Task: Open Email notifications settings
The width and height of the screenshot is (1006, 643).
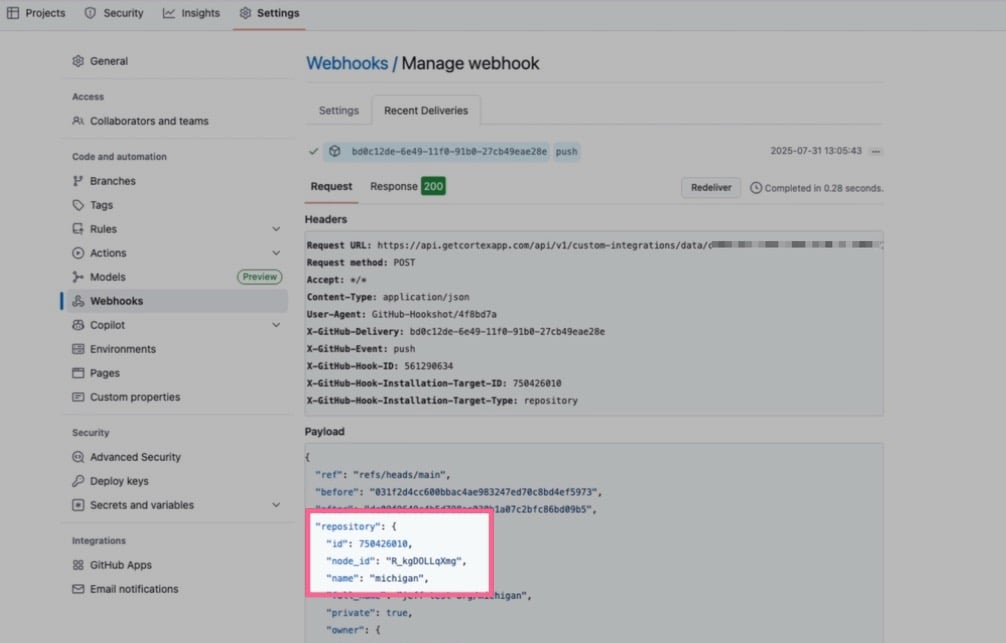Action: point(134,589)
